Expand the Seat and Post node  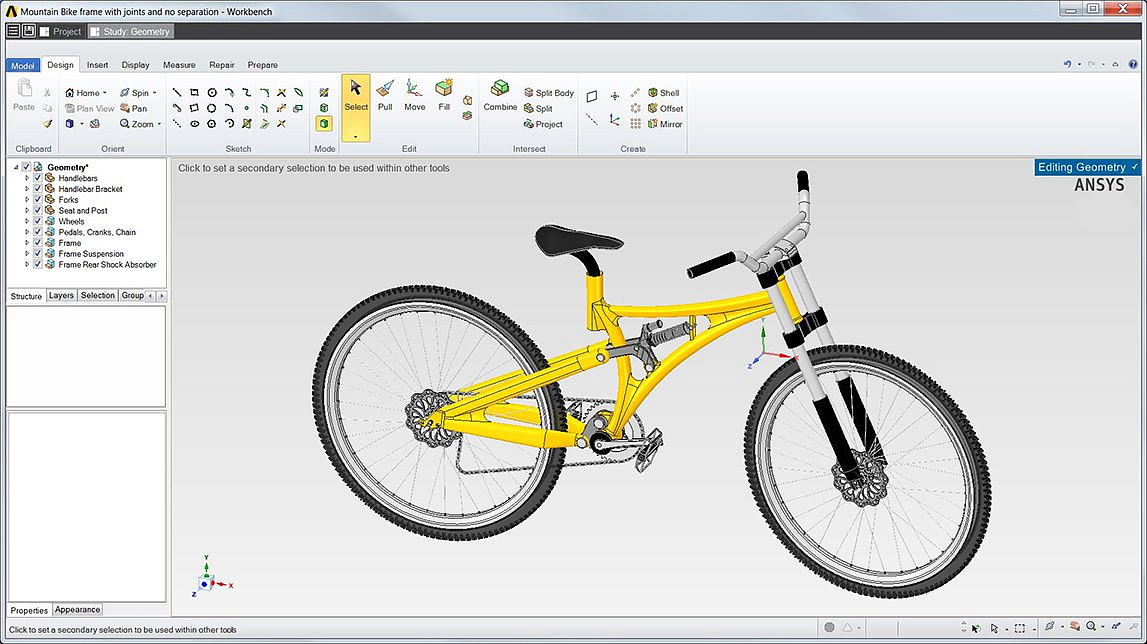(28, 211)
